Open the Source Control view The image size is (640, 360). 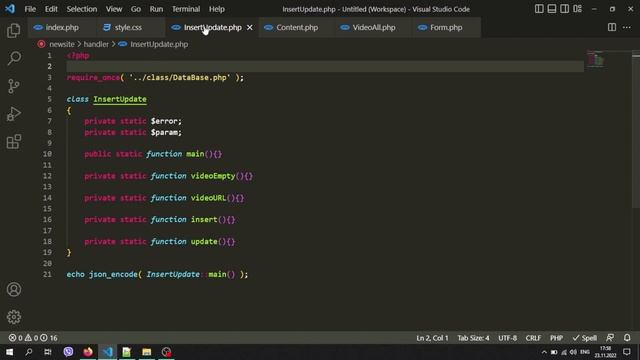point(13,86)
